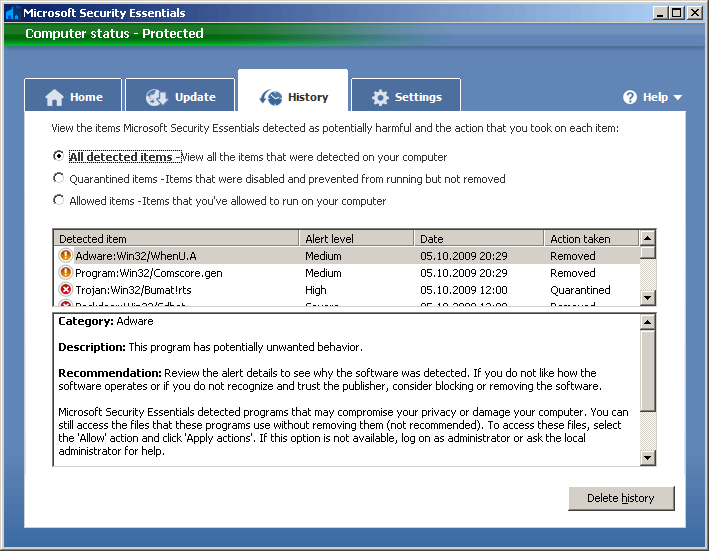
Task: Click description pane scrollbar thumb
Action: 648,371
